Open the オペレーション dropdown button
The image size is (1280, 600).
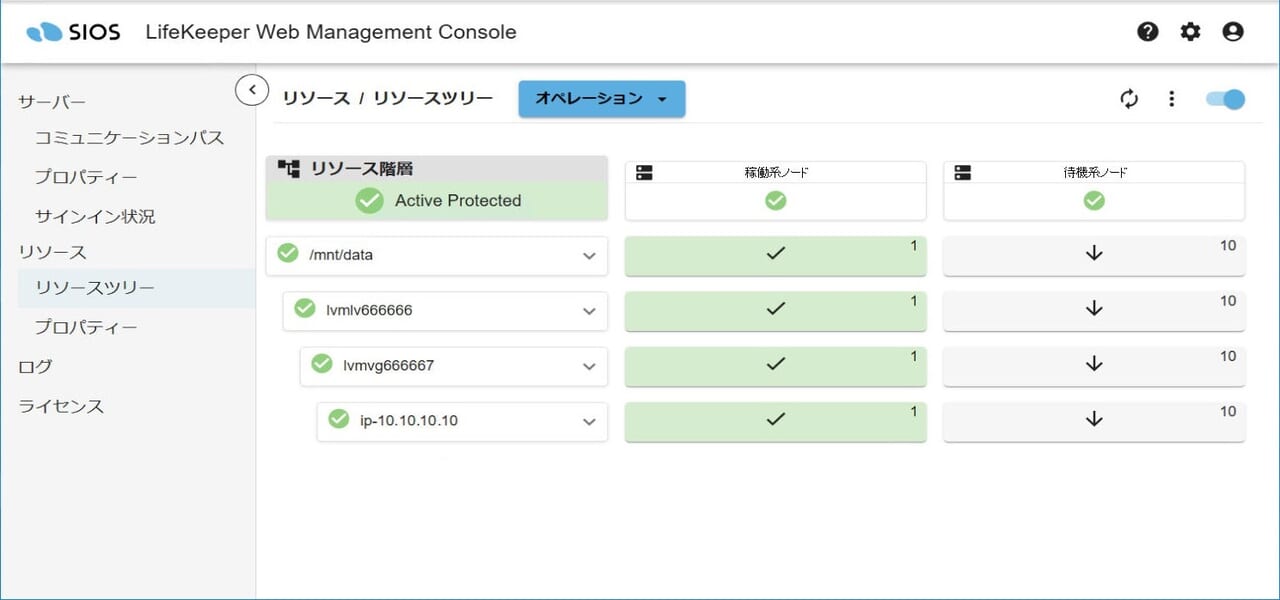tap(602, 99)
